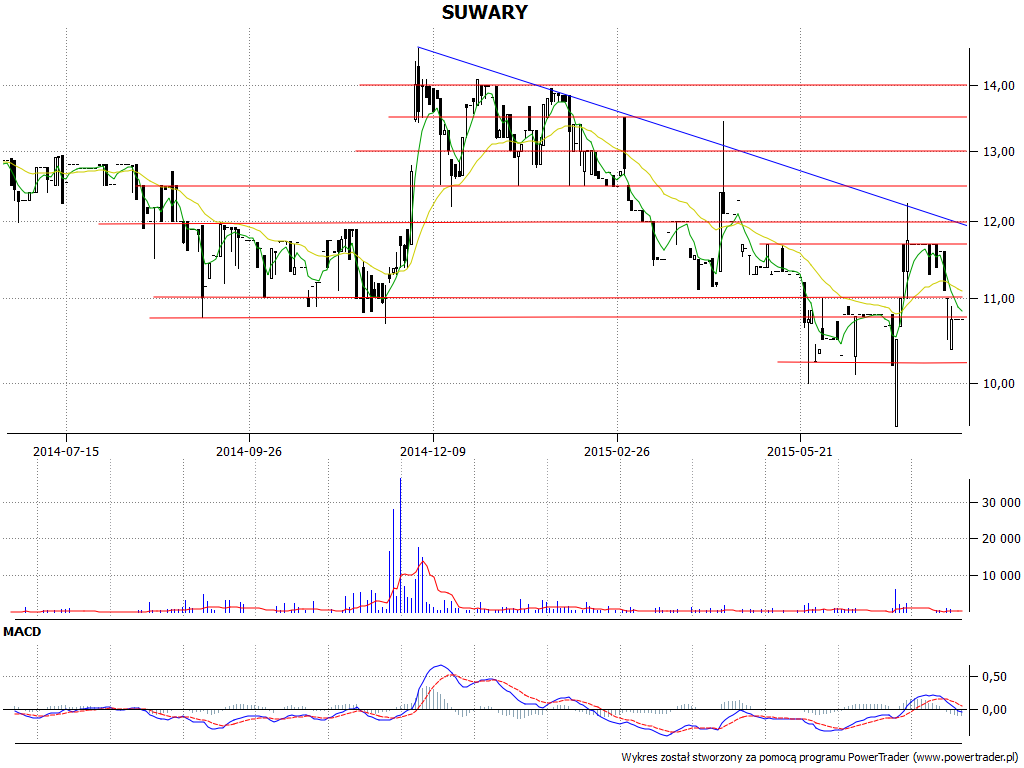Select the 11,00 price axis label
This screenshot has width=1024, height=768.
[x=999, y=298]
